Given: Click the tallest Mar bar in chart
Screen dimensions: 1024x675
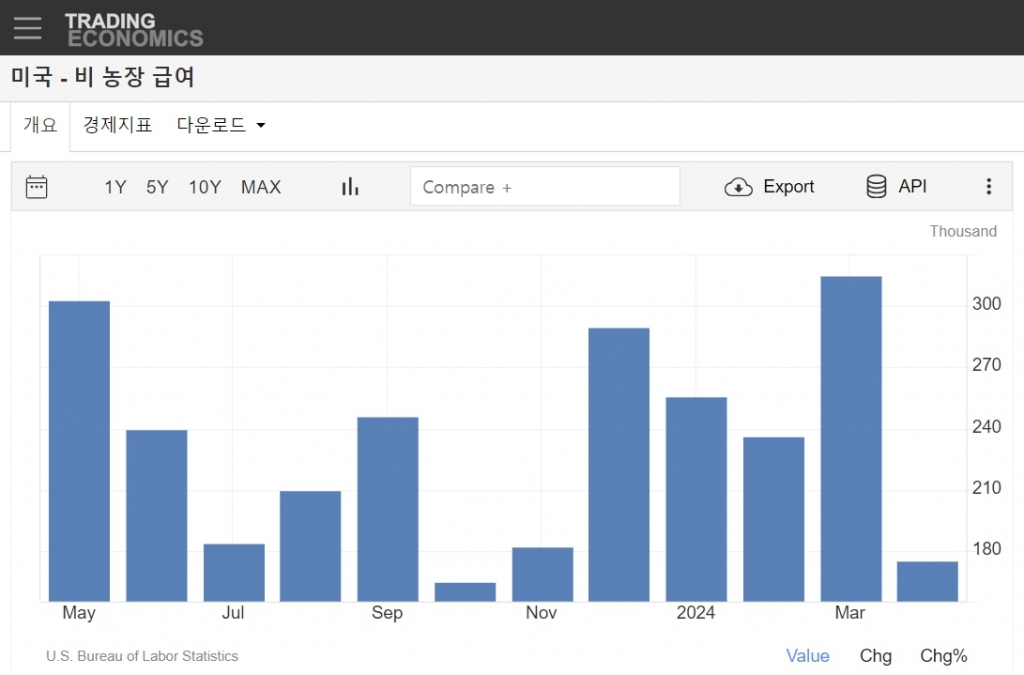Looking at the screenshot, I should point(850,438).
